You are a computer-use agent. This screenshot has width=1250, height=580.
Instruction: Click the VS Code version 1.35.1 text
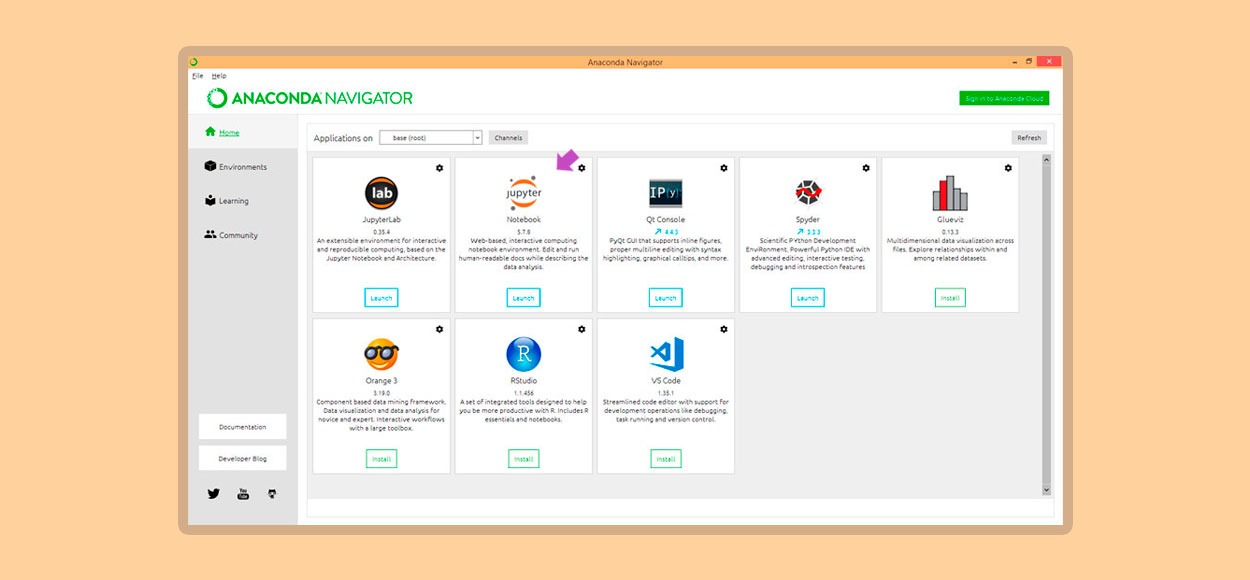point(666,393)
